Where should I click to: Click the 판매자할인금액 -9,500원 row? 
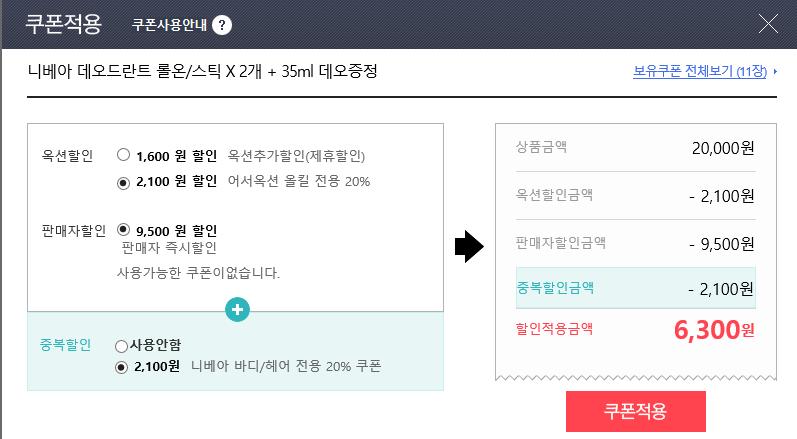tap(635, 242)
